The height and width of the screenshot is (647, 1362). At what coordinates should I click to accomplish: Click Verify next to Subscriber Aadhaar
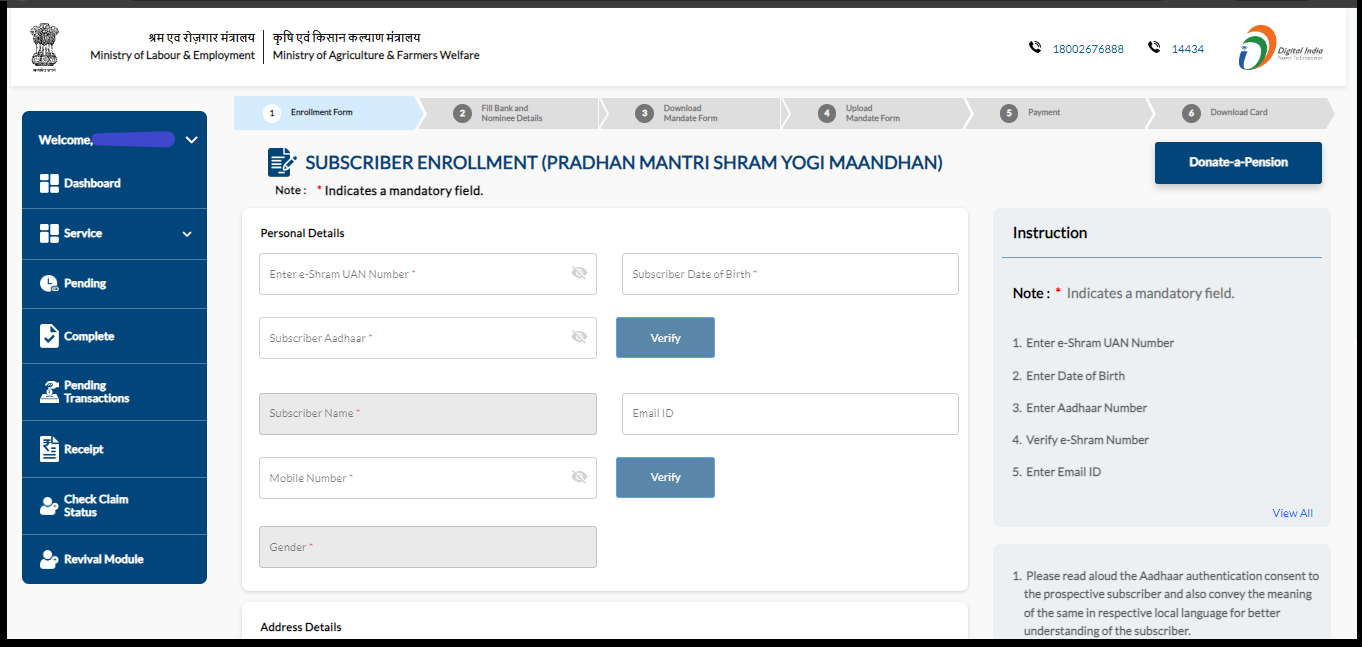pyautogui.click(x=665, y=338)
